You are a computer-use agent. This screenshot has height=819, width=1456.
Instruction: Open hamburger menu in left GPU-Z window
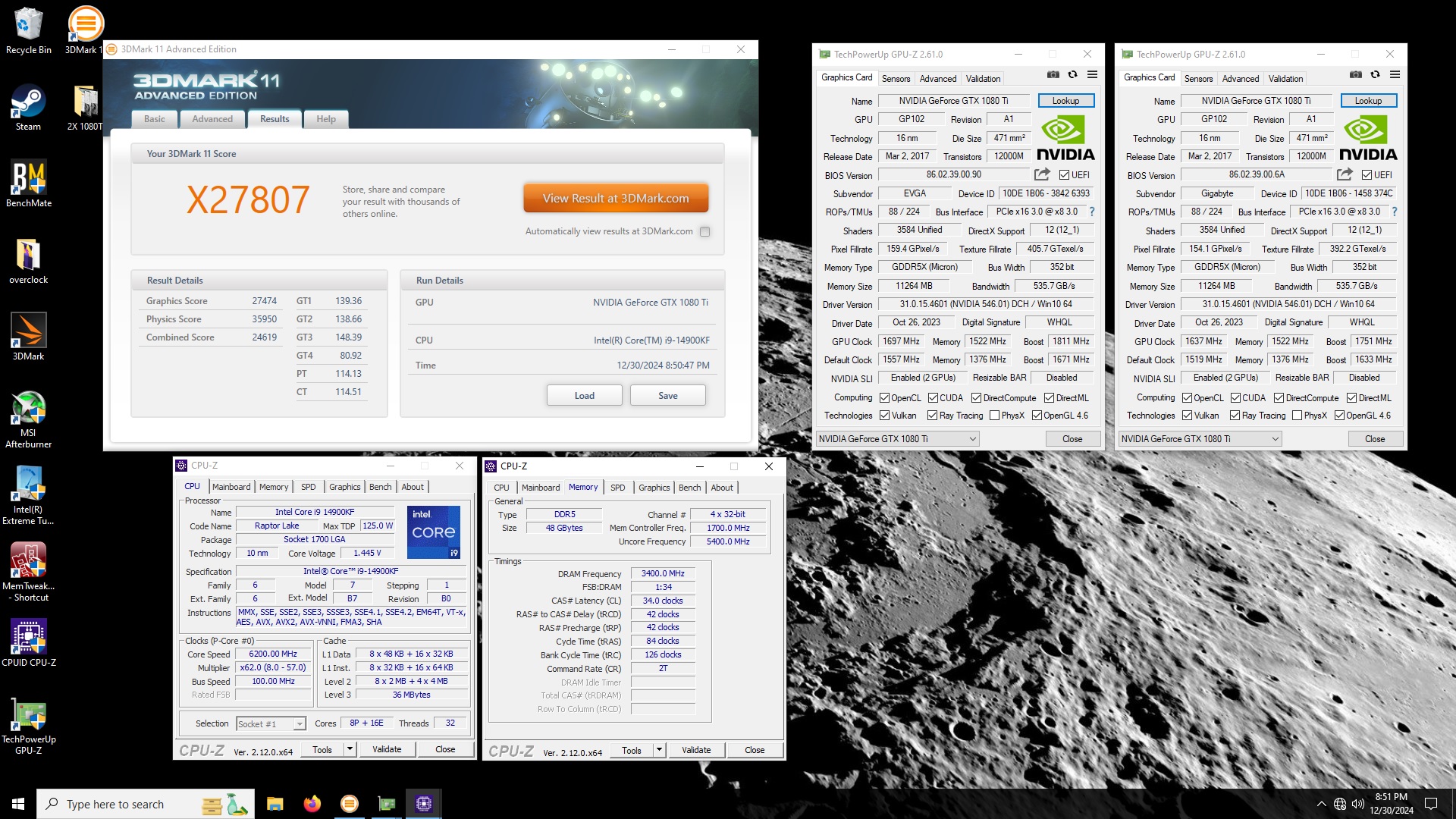tap(1092, 74)
